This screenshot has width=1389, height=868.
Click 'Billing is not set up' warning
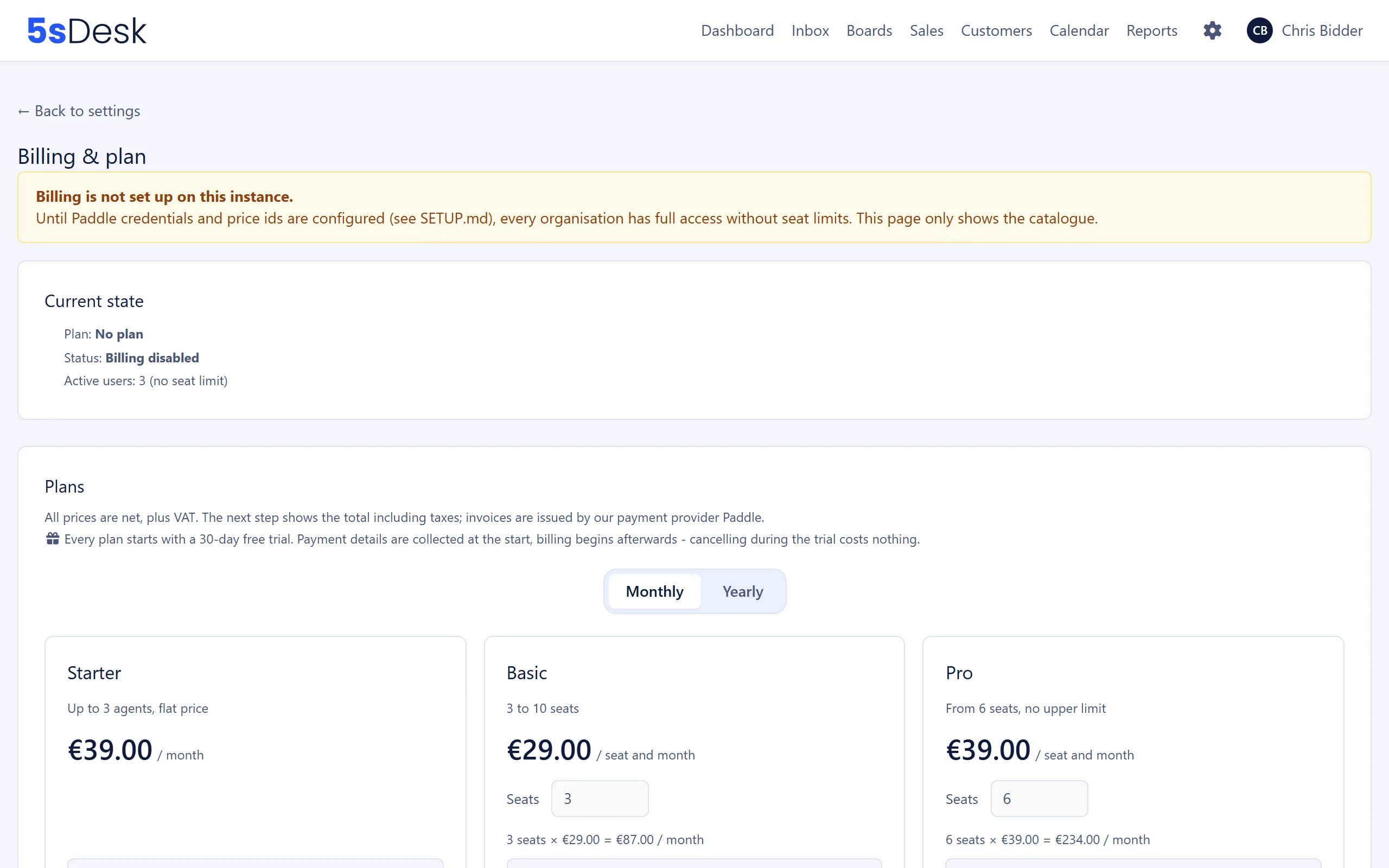pos(164,196)
